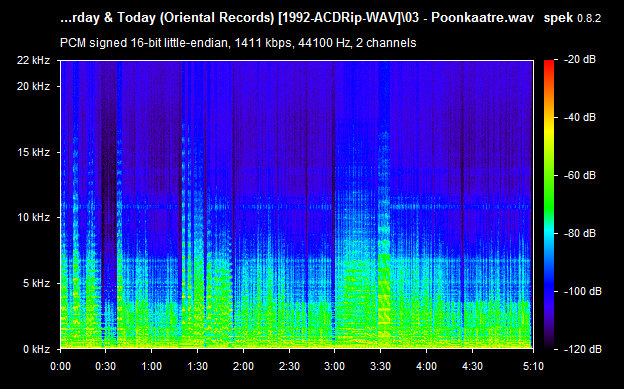Click the 15 kHz frequency label
The height and width of the screenshot is (389, 624).
point(33,152)
